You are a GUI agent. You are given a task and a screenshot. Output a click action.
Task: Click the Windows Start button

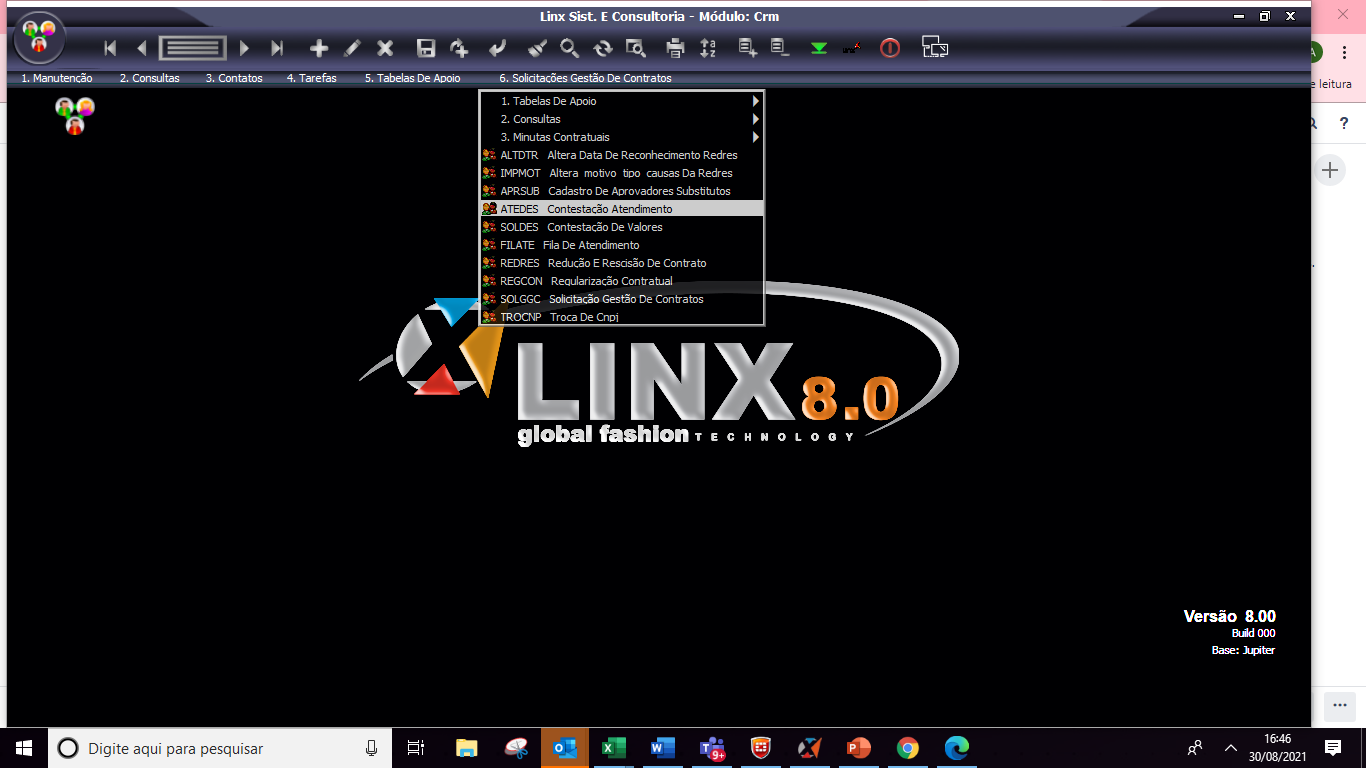point(24,748)
